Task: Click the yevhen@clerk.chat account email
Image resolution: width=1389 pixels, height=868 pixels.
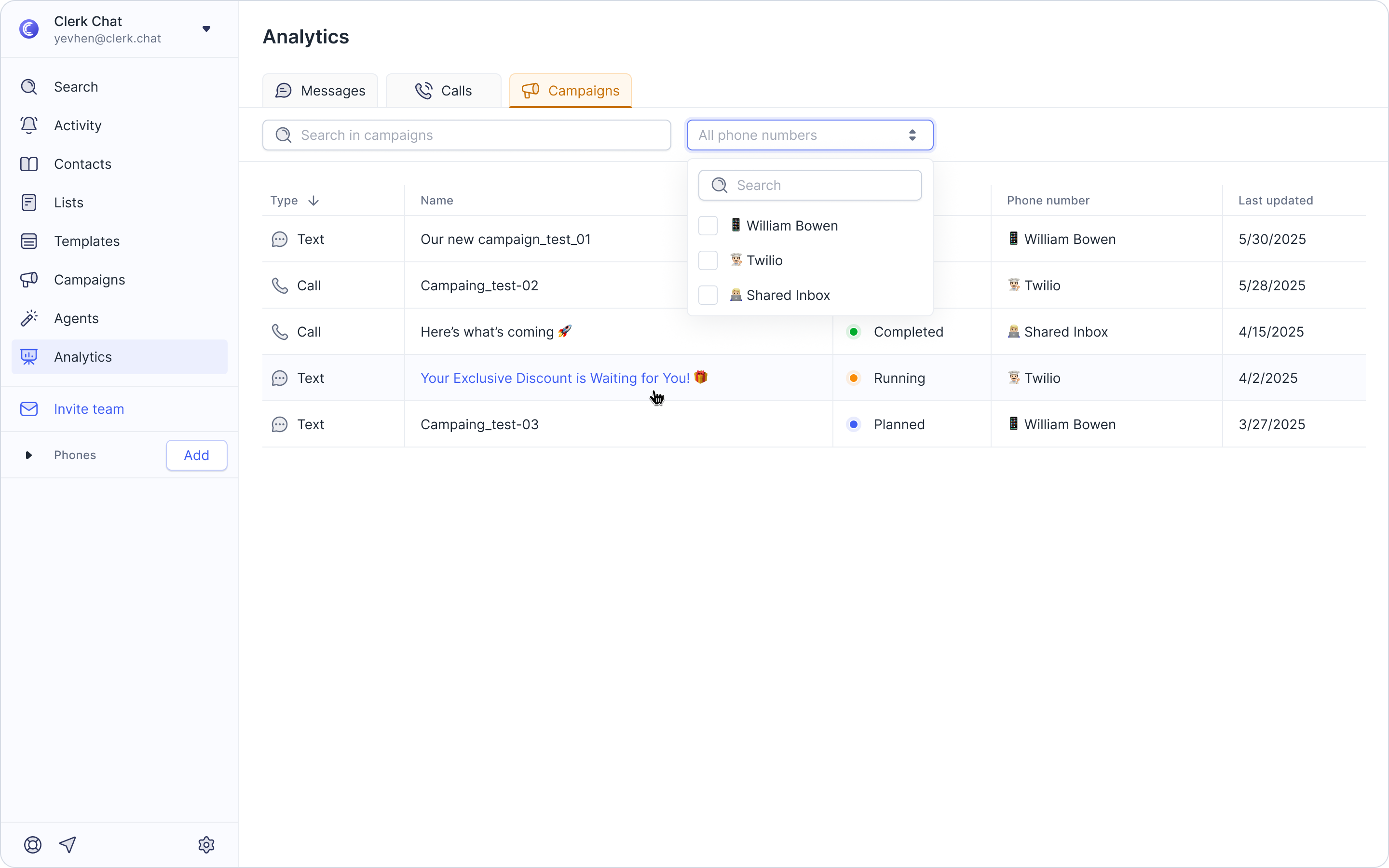Action: coord(108,39)
